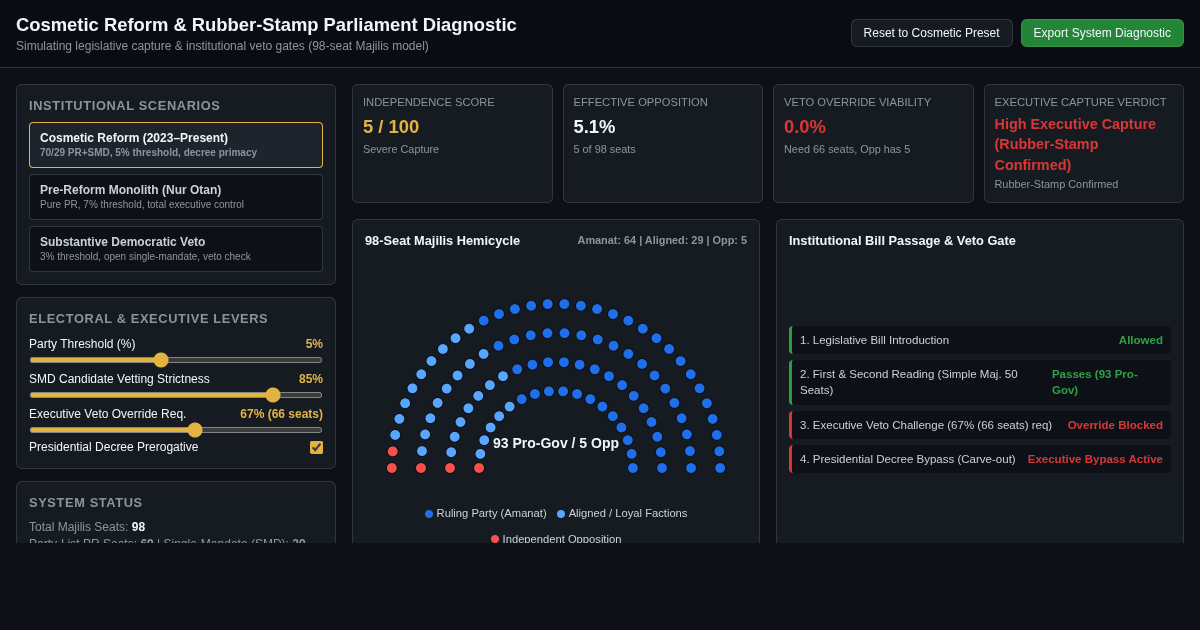Adjust Executive Veto Override Req. slider
This screenshot has width=1200, height=630.
click(x=176, y=430)
